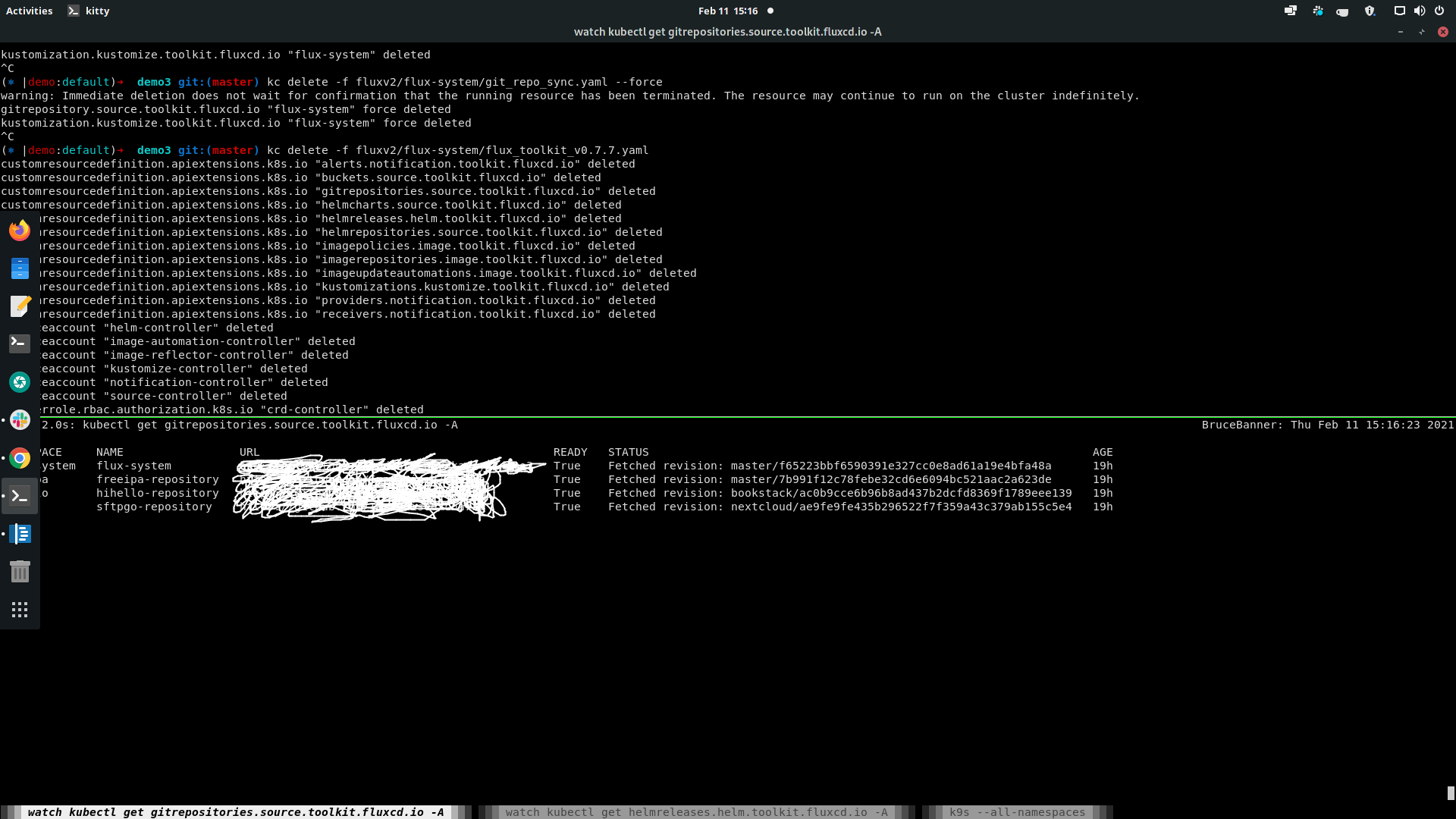Launch Google Chrome from the dock
The image size is (1456, 819).
20,458
